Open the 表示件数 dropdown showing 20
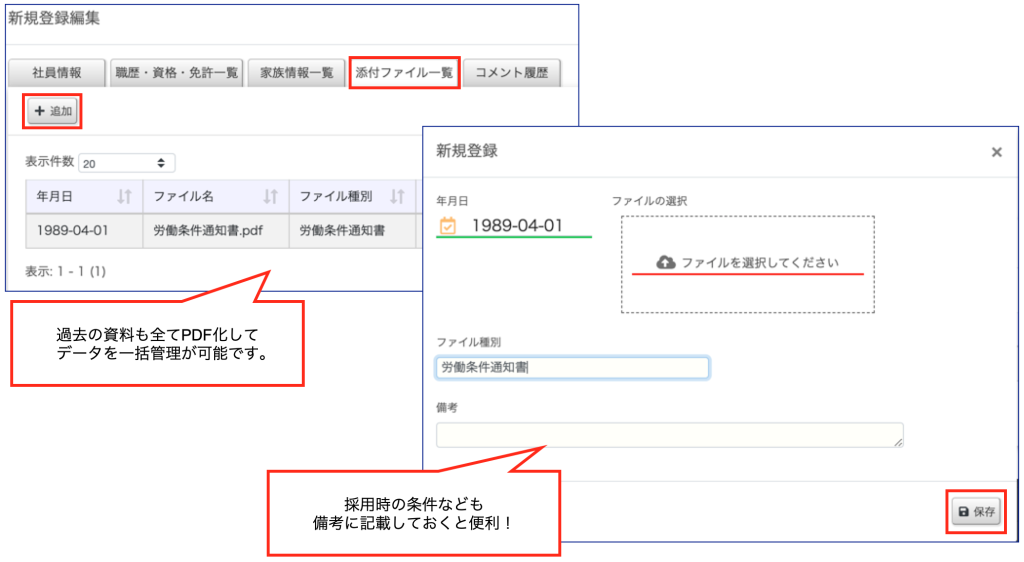 127,163
